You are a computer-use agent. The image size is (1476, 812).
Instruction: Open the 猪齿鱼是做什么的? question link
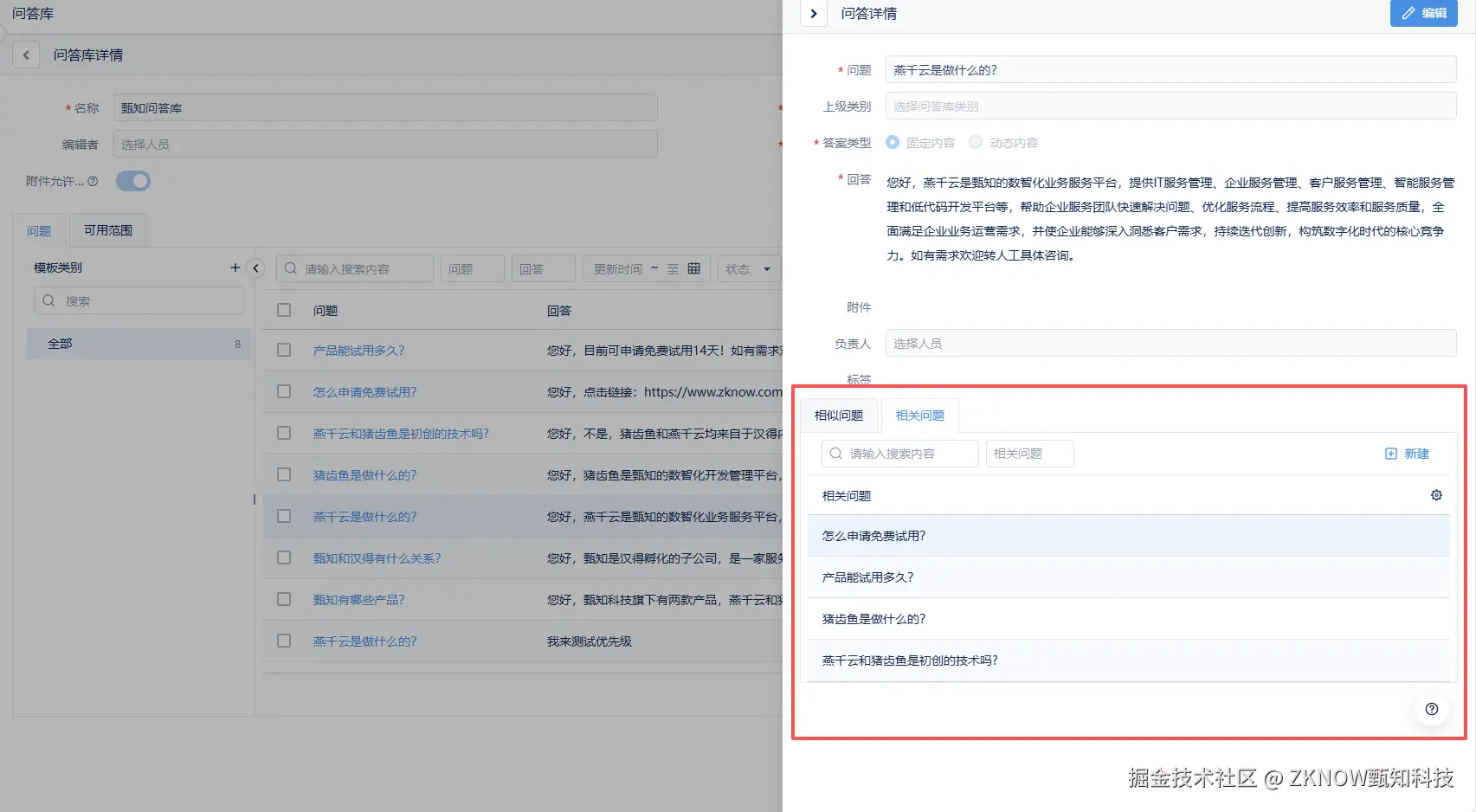point(364,475)
